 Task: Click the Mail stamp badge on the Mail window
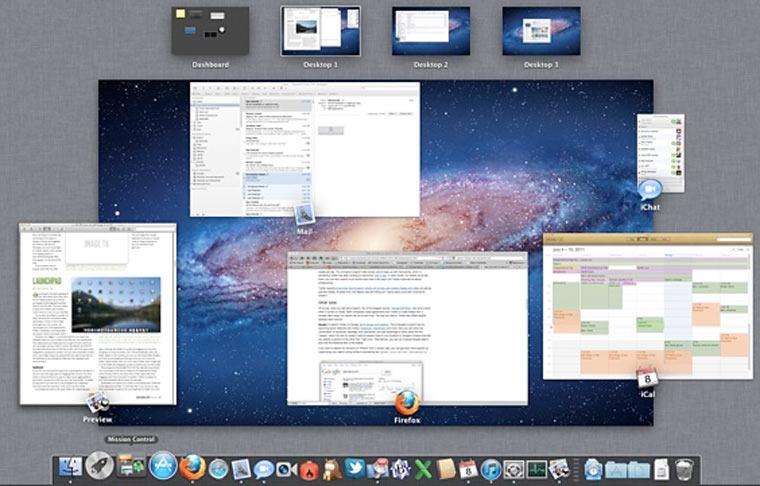pos(305,214)
